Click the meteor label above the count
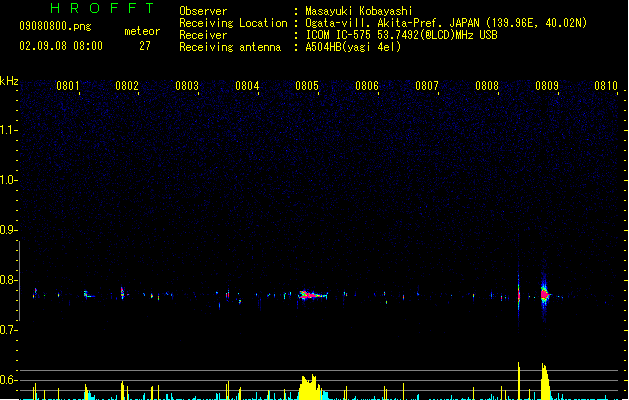The height and width of the screenshot is (400, 629). click(142, 31)
